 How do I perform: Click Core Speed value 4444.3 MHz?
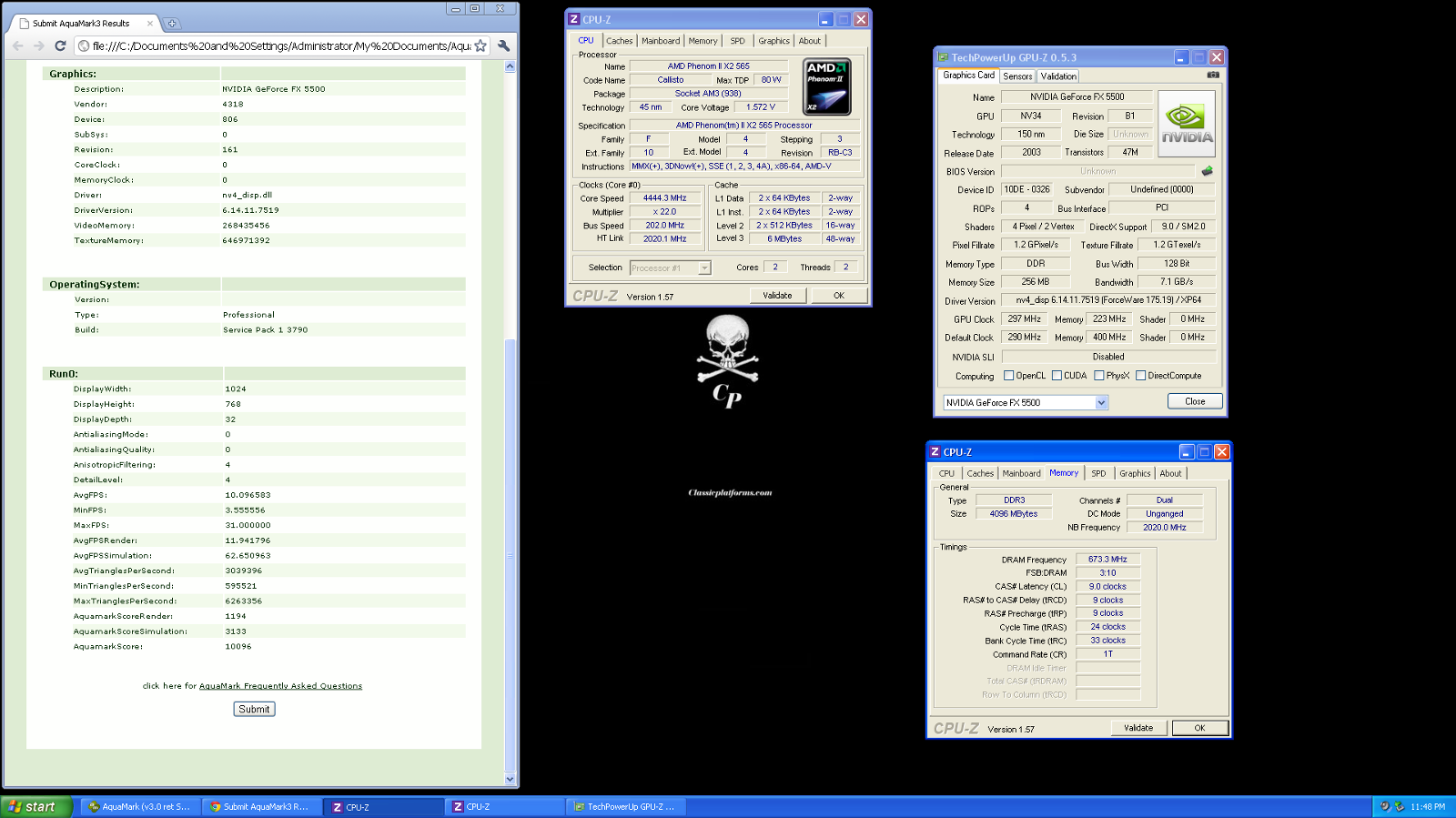pos(664,198)
